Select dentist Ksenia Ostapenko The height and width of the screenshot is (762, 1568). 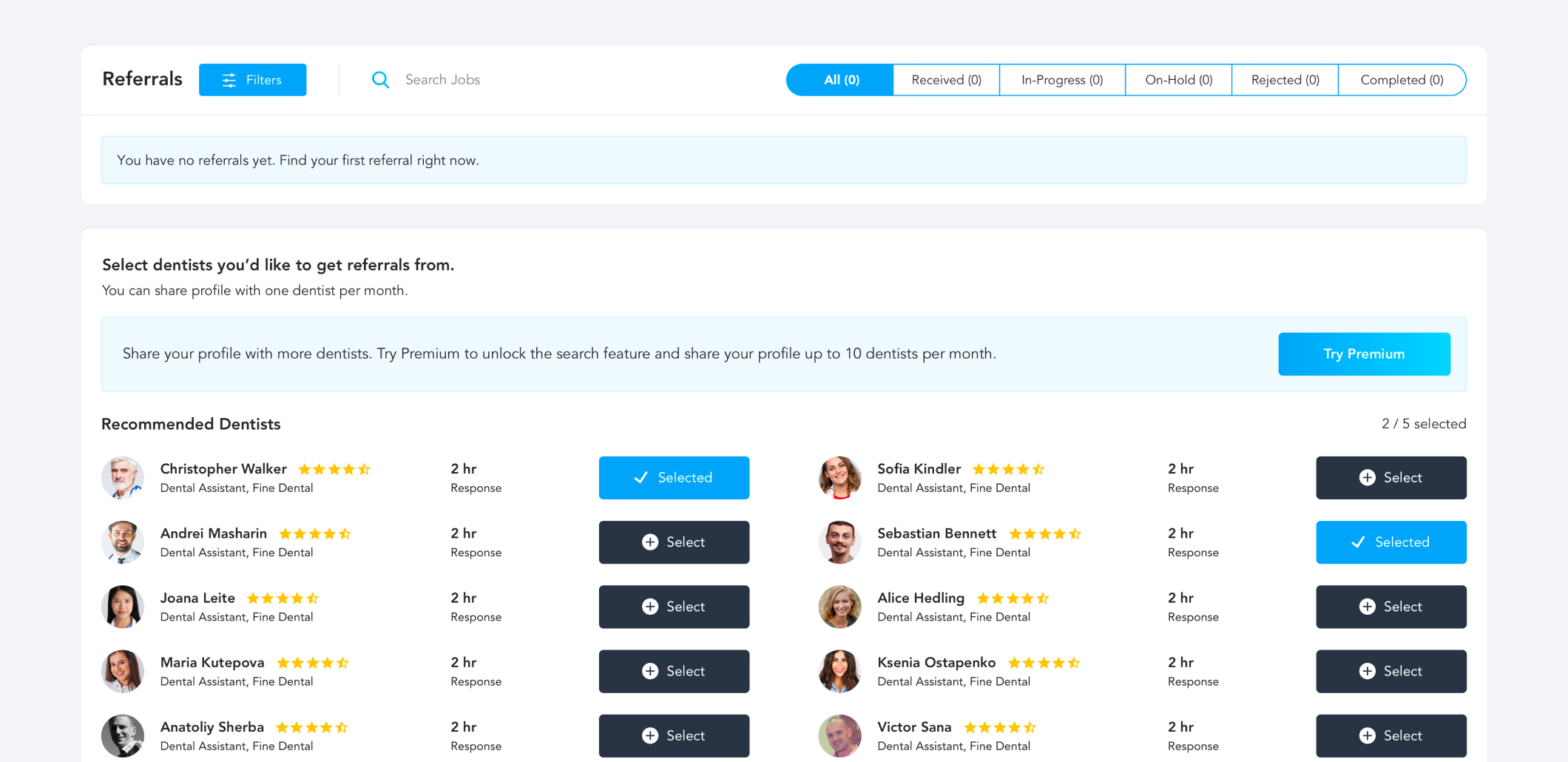1390,672
